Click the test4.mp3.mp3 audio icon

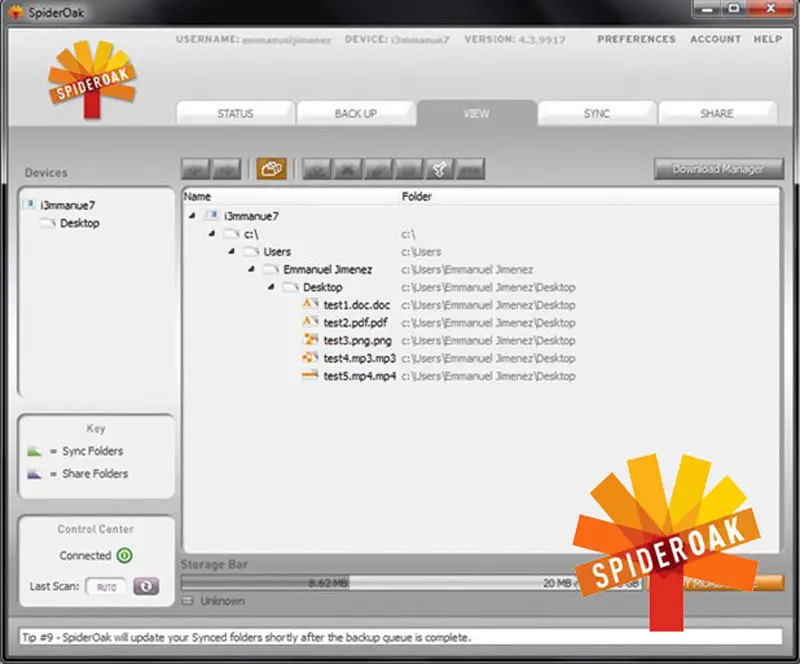pyautogui.click(x=310, y=357)
